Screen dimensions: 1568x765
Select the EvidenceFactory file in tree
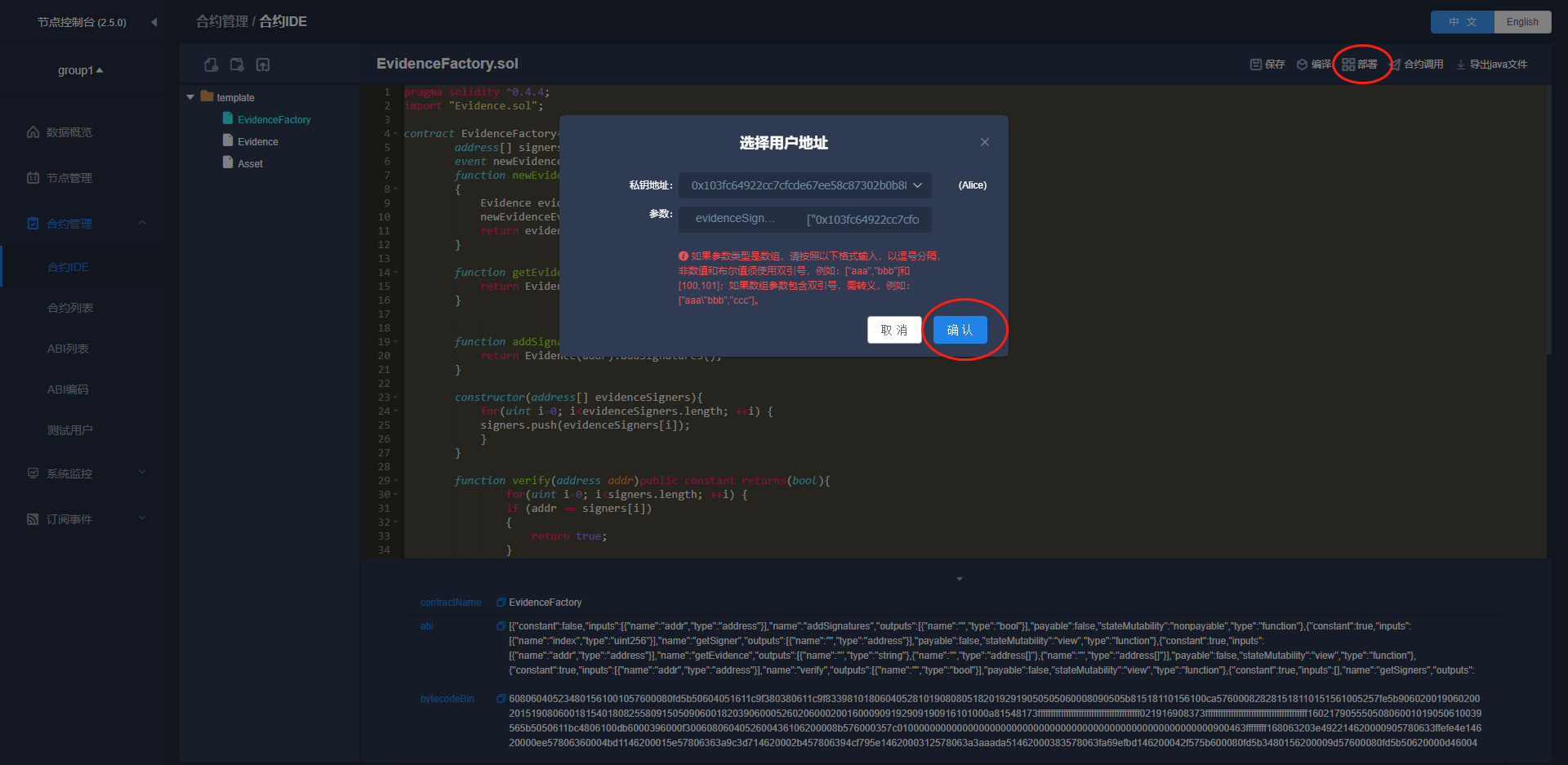pos(274,119)
